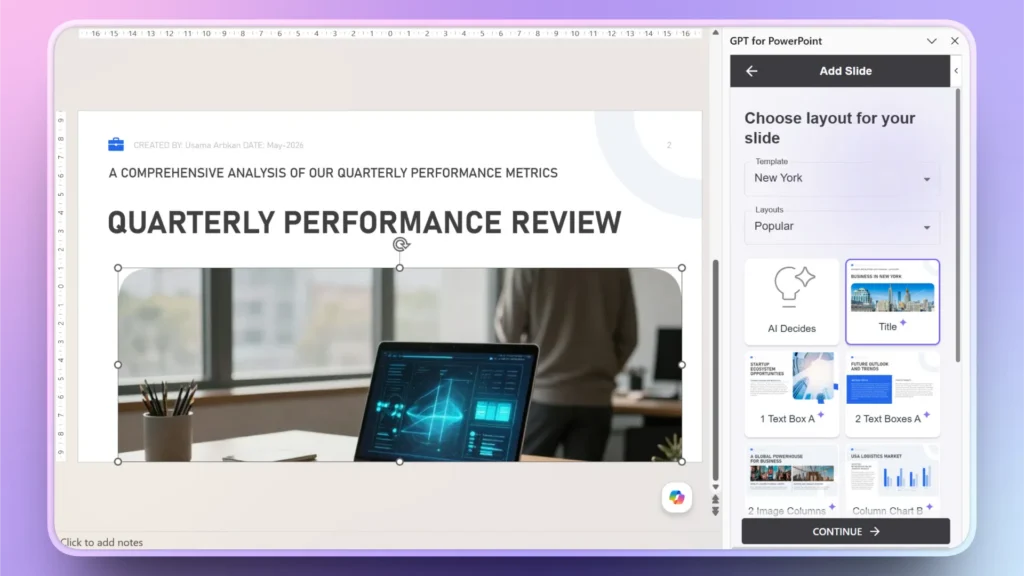Select the 2 Text Boxes A layout
This screenshot has height=576, width=1024.
click(x=892, y=393)
